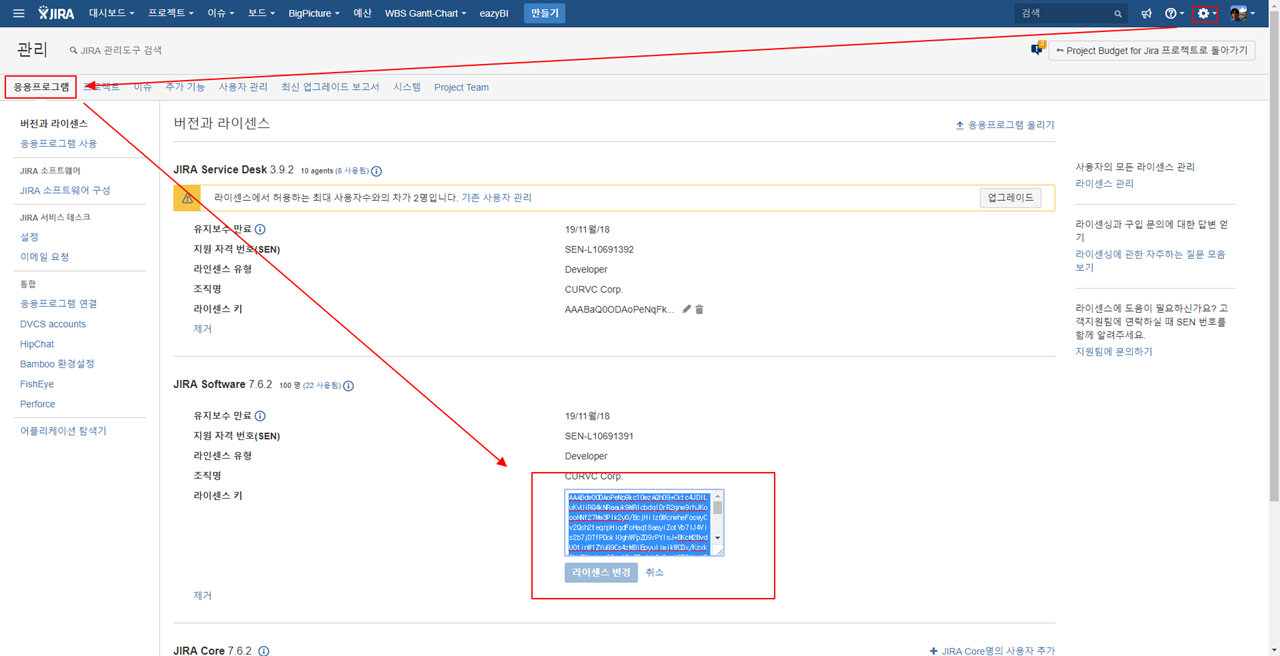This screenshot has height=656, width=1280.
Task: Expand the WBS Gantt-Chart dropdown menu
Action: tap(425, 14)
